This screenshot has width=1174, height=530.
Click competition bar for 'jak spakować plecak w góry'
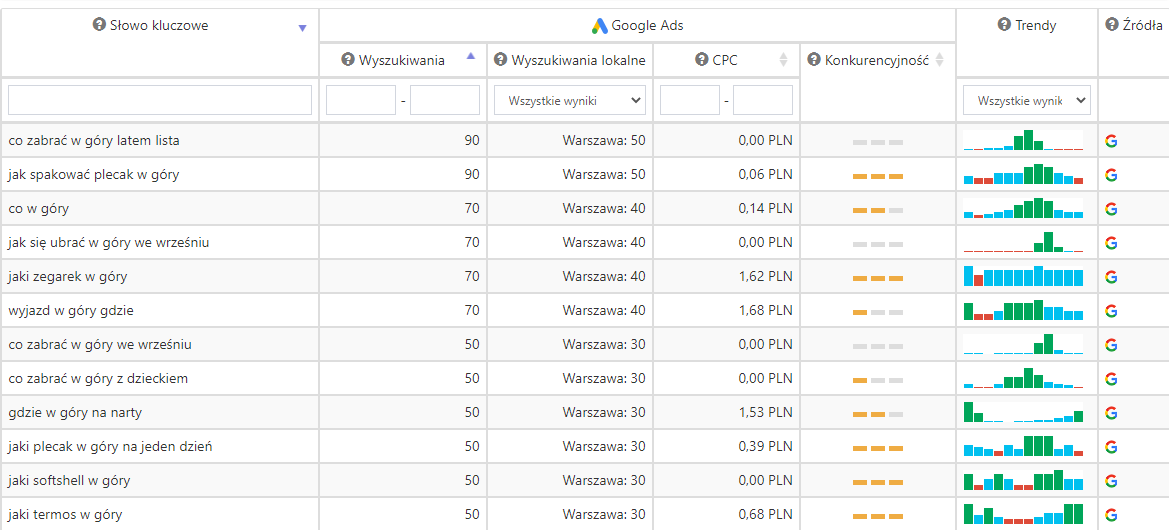878,177
